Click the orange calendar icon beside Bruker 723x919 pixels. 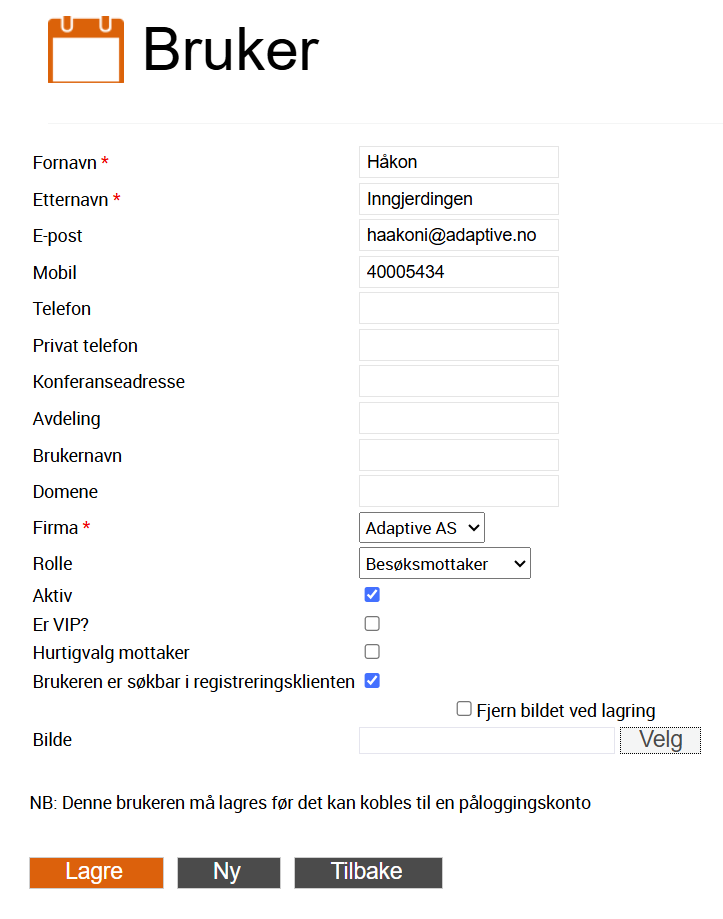coord(86,50)
